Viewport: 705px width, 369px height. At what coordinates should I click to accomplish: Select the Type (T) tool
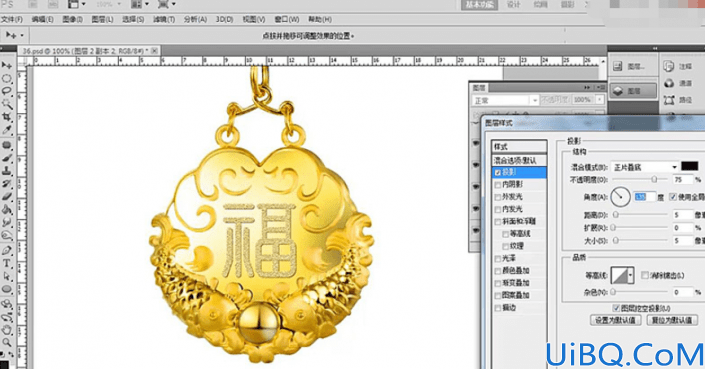click(6, 264)
